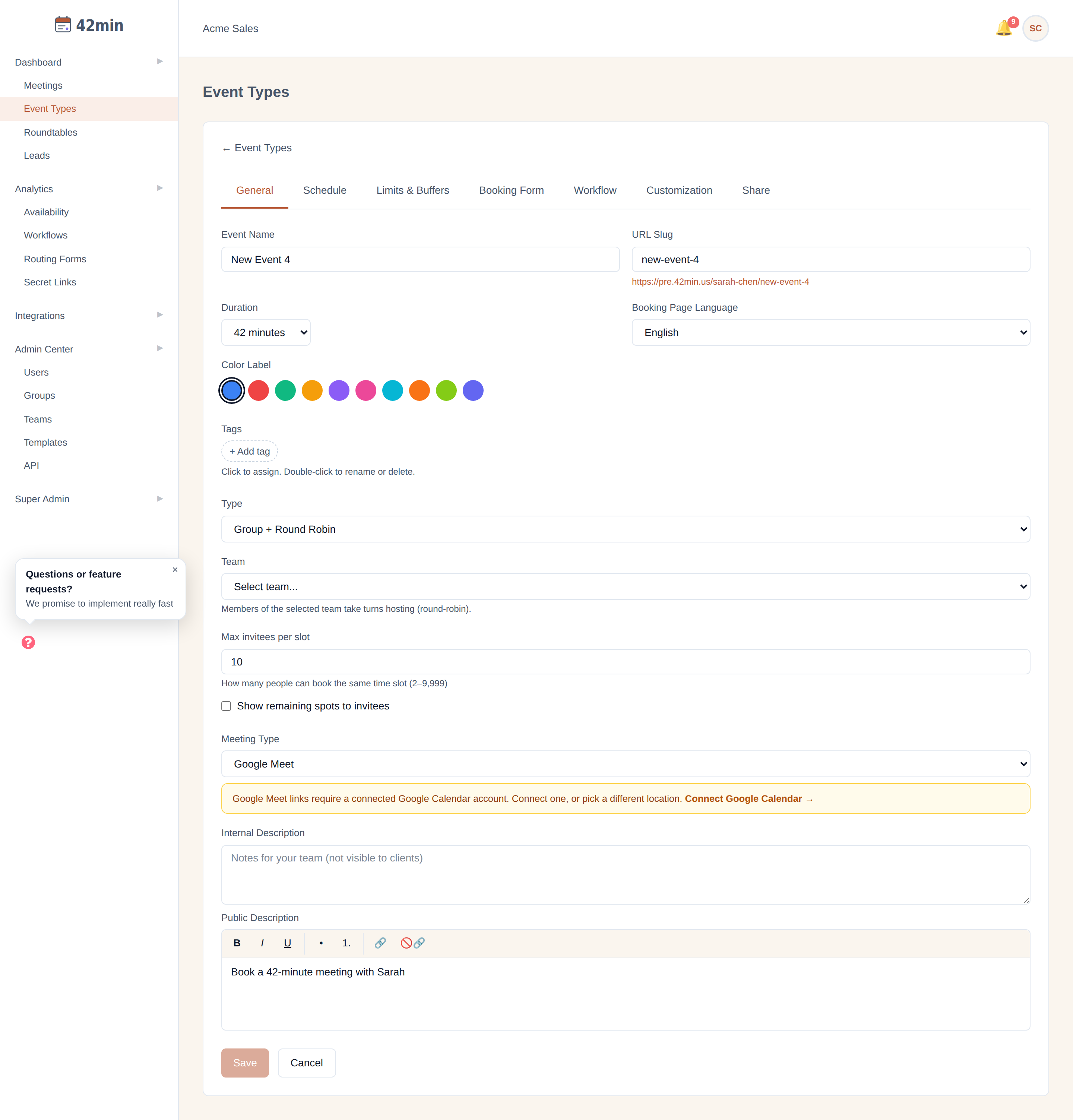
Task: Select the cyan color label
Action: click(x=393, y=391)
